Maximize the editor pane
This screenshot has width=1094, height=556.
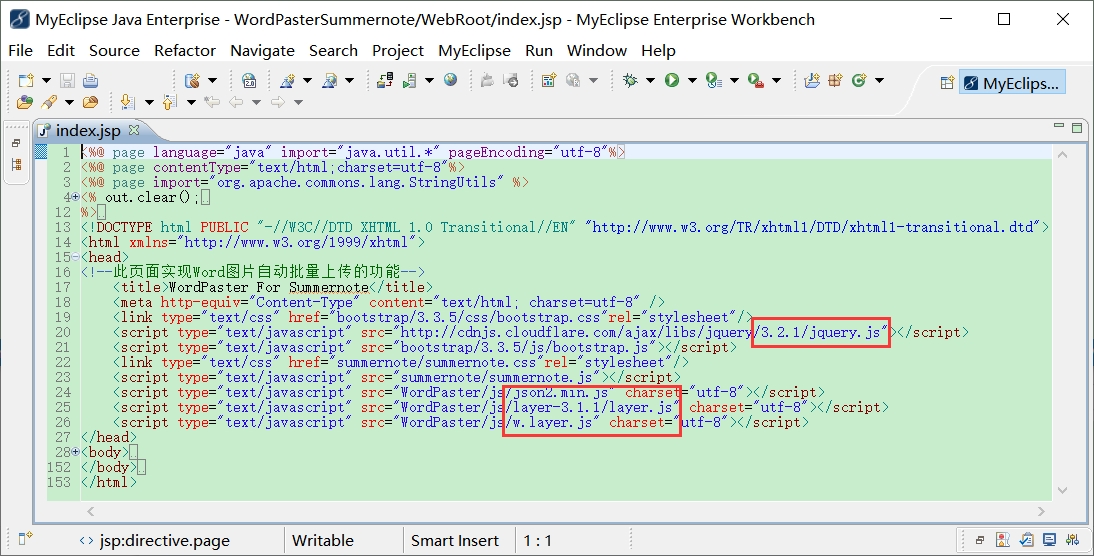pyautogui.click(x=1077, y=127)
